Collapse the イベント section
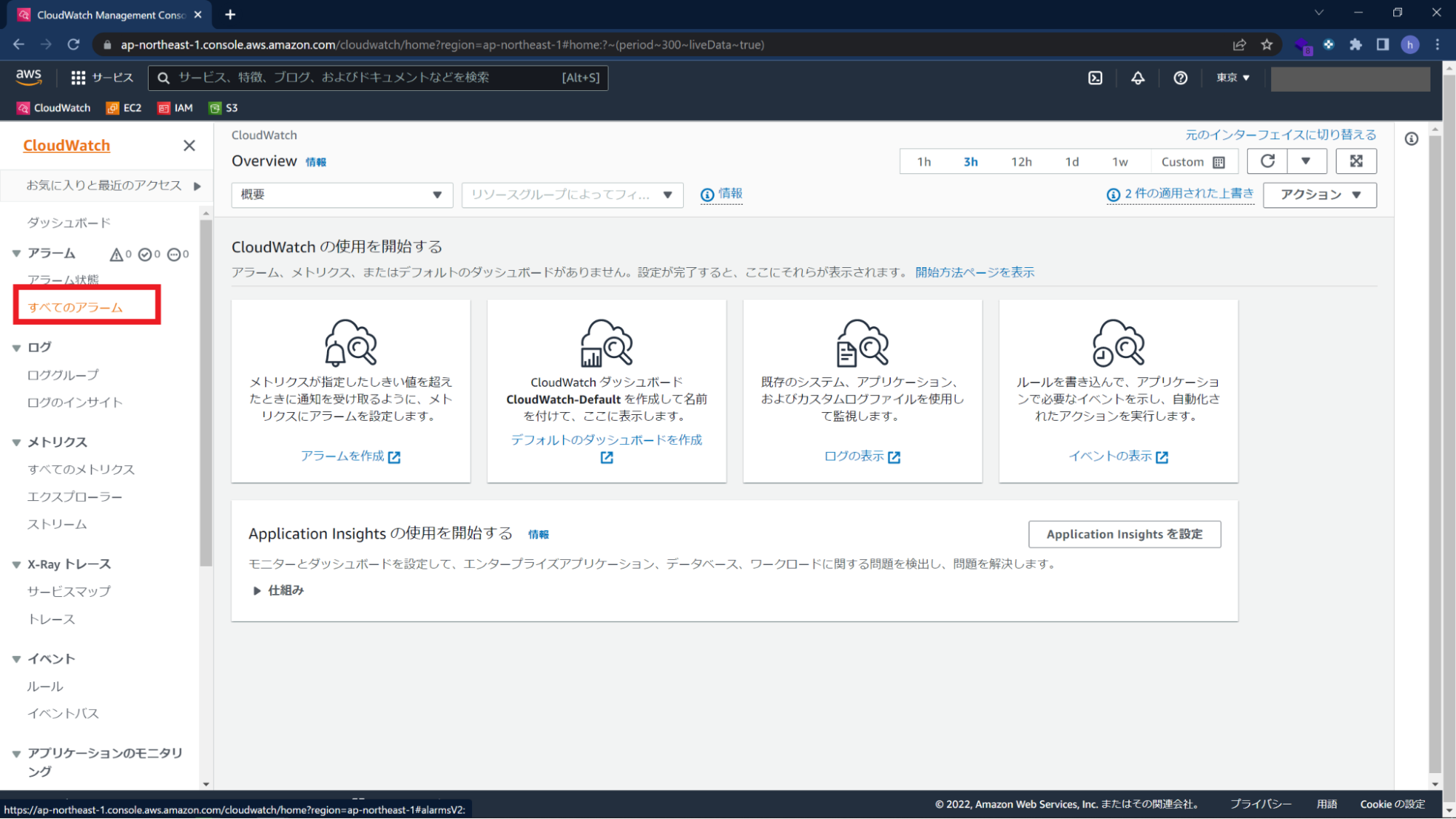Viewport: 1456px width, 819px height. pyautogui.click(x=16, y=660)
